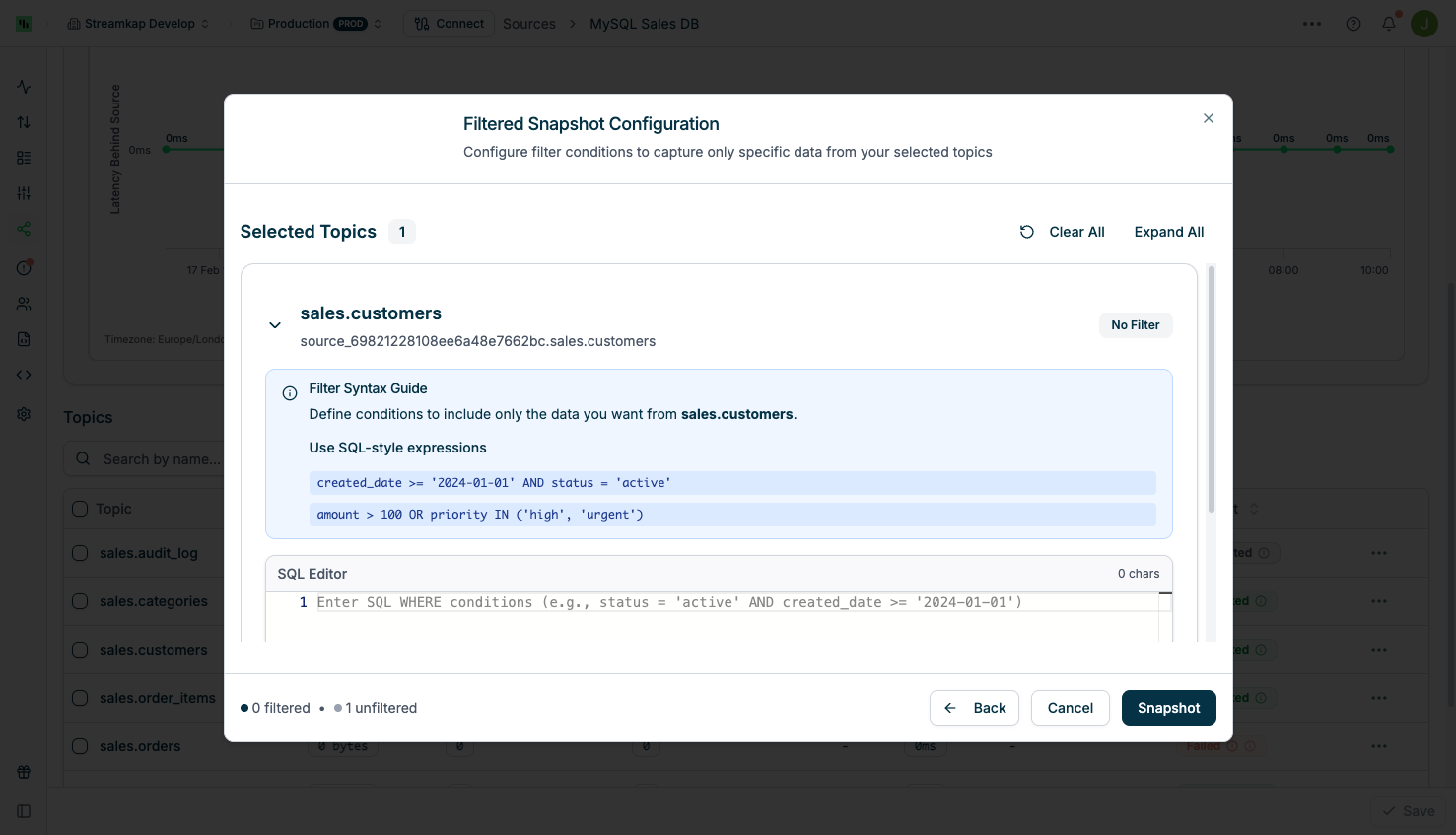Check the sales.customers topic checkbox
Image resolution: width=1456 pixels, height=835 pixels.
tap(80, 649)
